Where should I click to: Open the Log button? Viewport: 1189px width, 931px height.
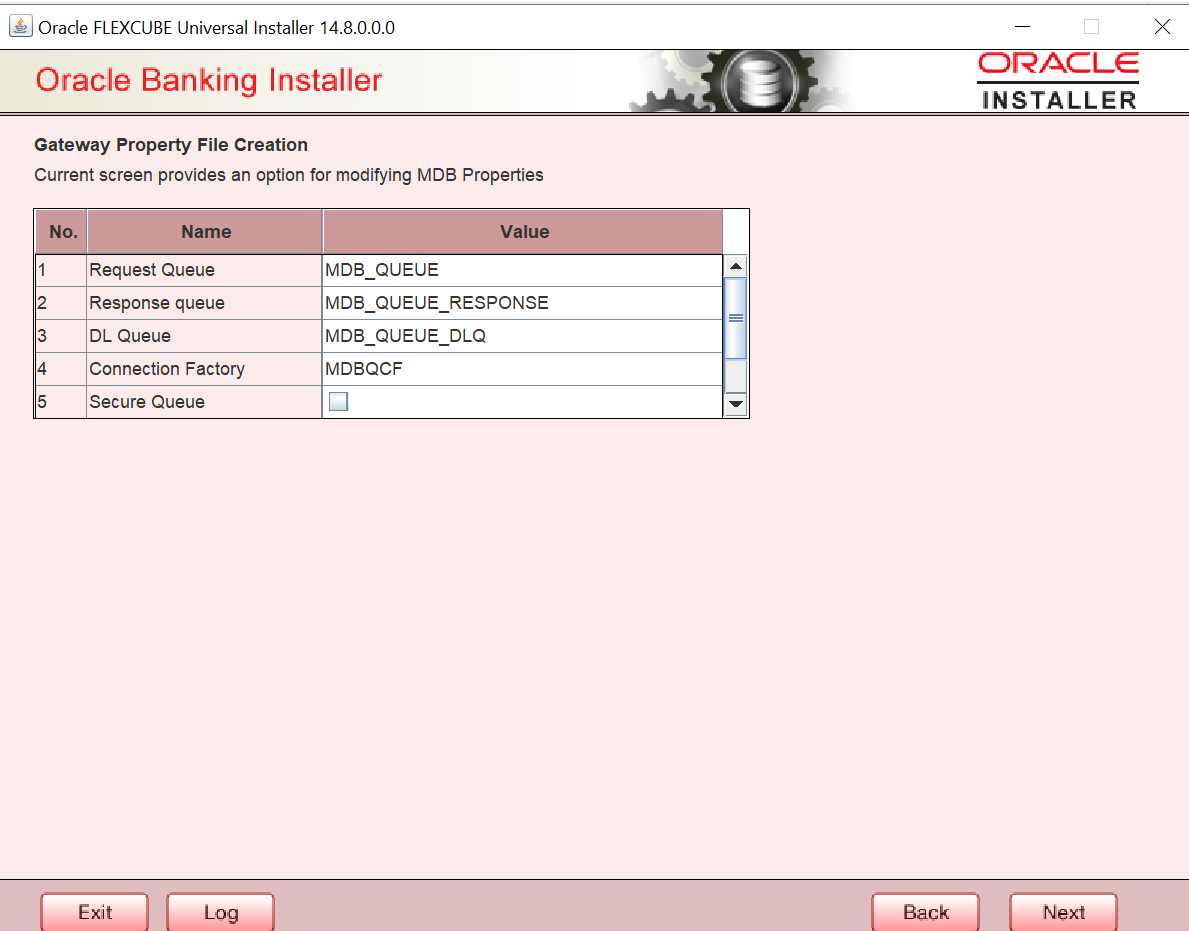tap(221, 912)
